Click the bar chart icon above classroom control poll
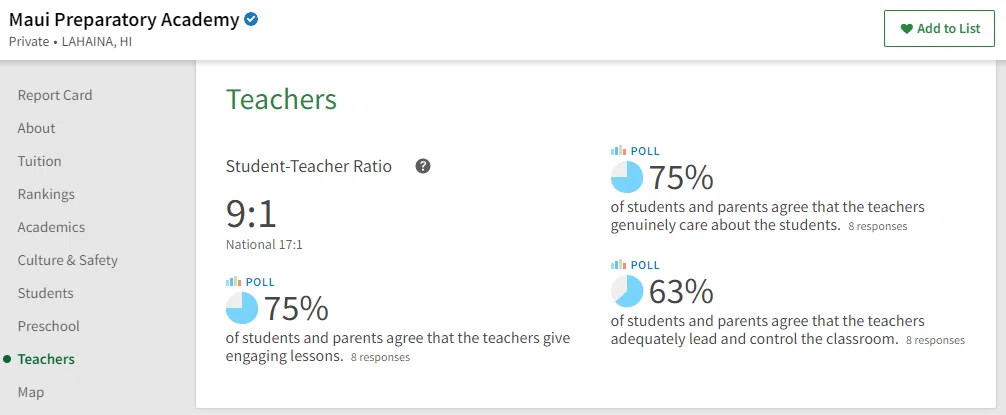Image resolution: width=1006 pixels, height=415 pixels. (618, 265)
